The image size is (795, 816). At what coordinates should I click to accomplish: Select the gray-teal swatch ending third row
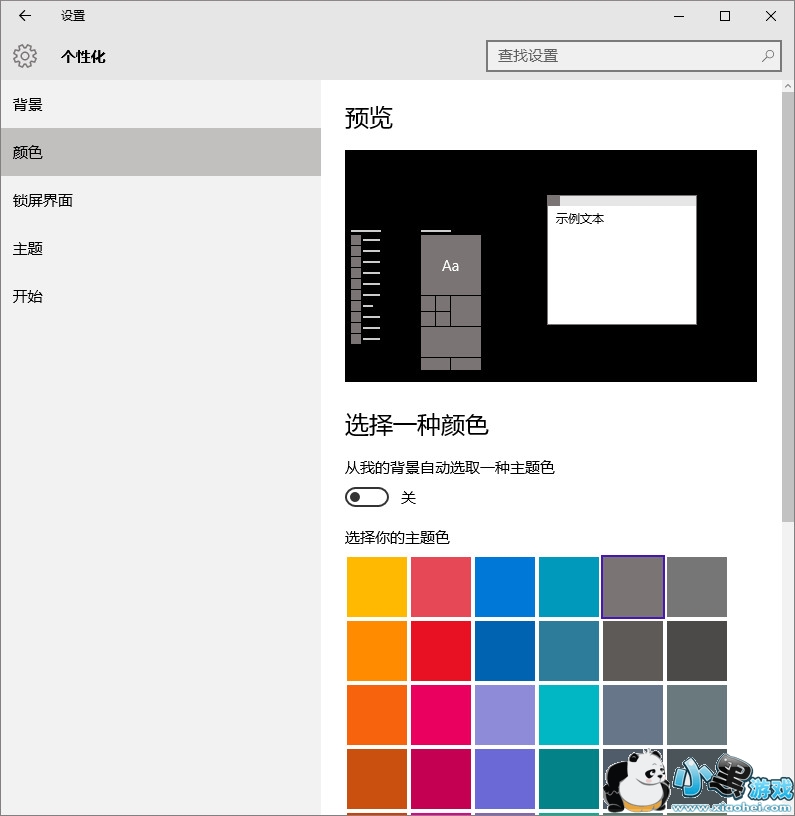pos(697,715)
